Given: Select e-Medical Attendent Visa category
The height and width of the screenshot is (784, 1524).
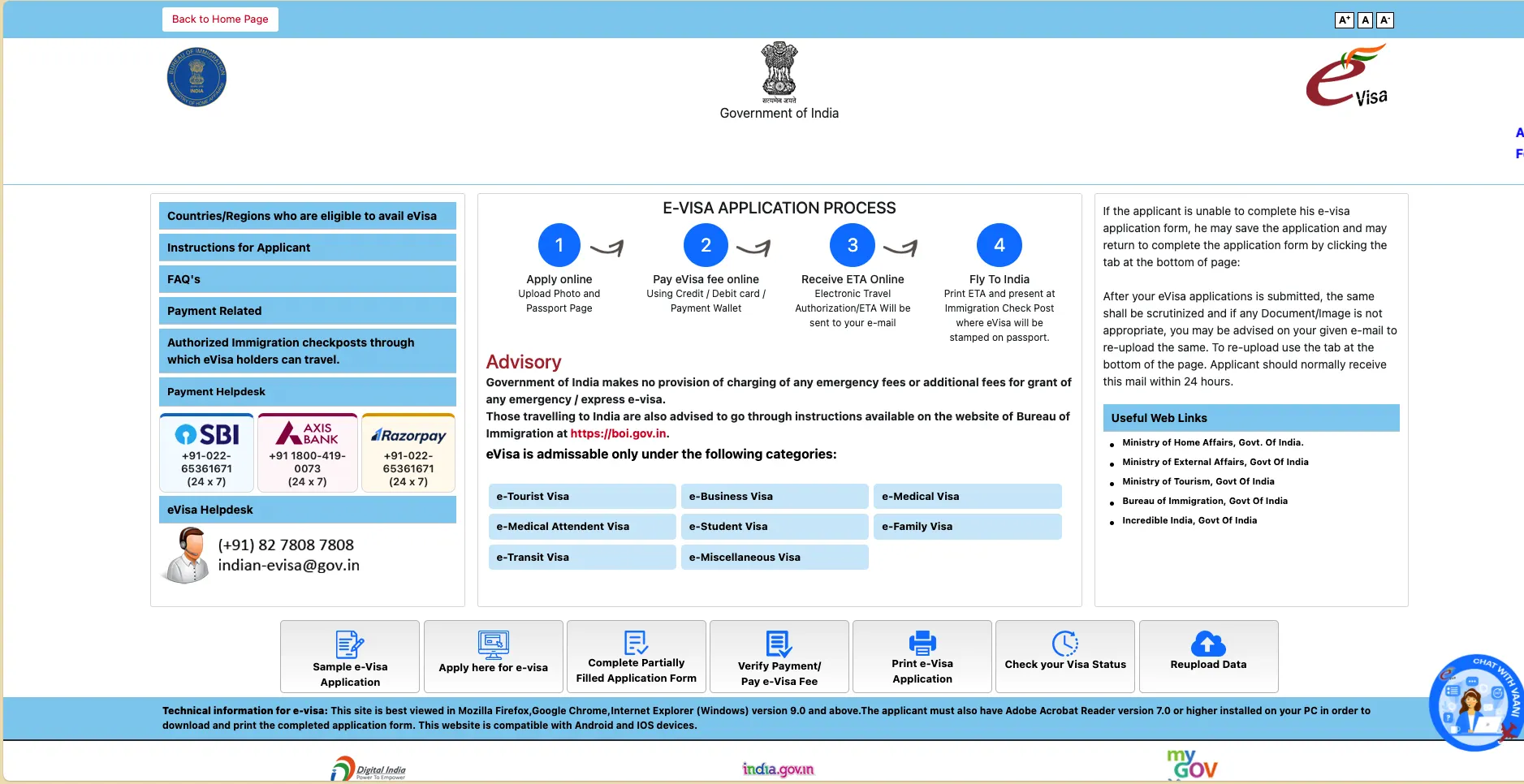Looking at the screenshot, I should click(582, 526).
